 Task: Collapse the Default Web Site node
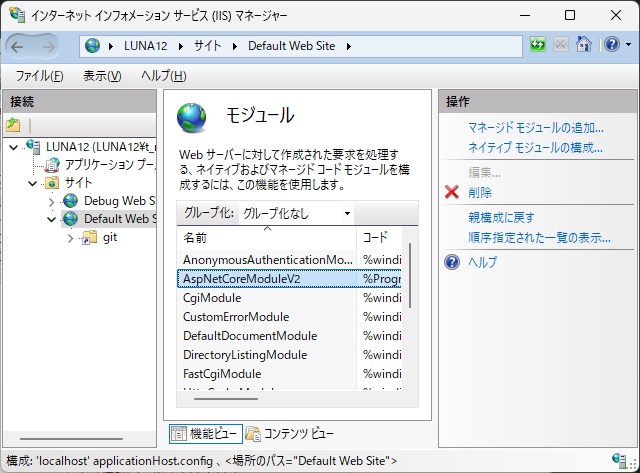51,219
